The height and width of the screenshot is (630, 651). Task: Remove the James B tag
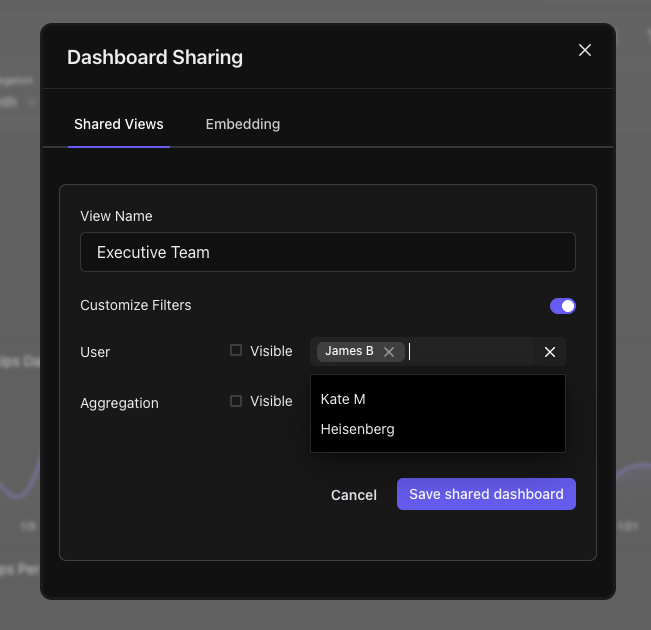tap(389, 352)
